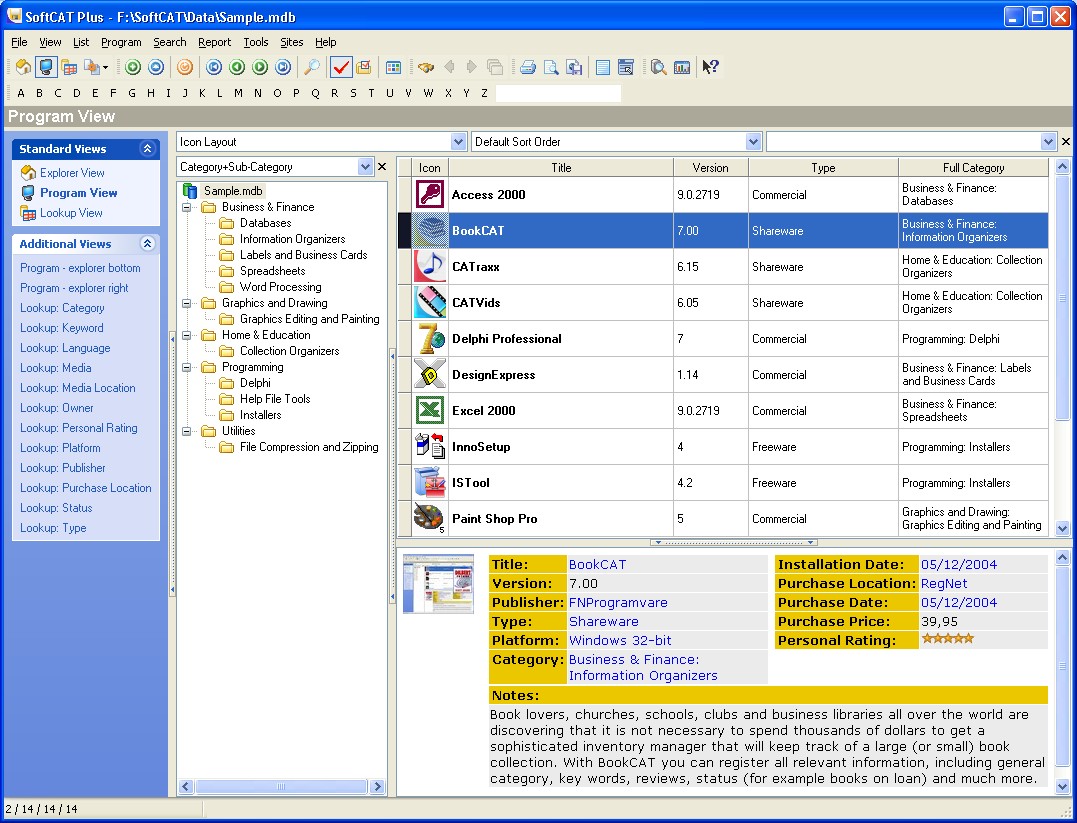Select the Paint Shop Pro row
1077x823 pixels.
pos(723,519)
